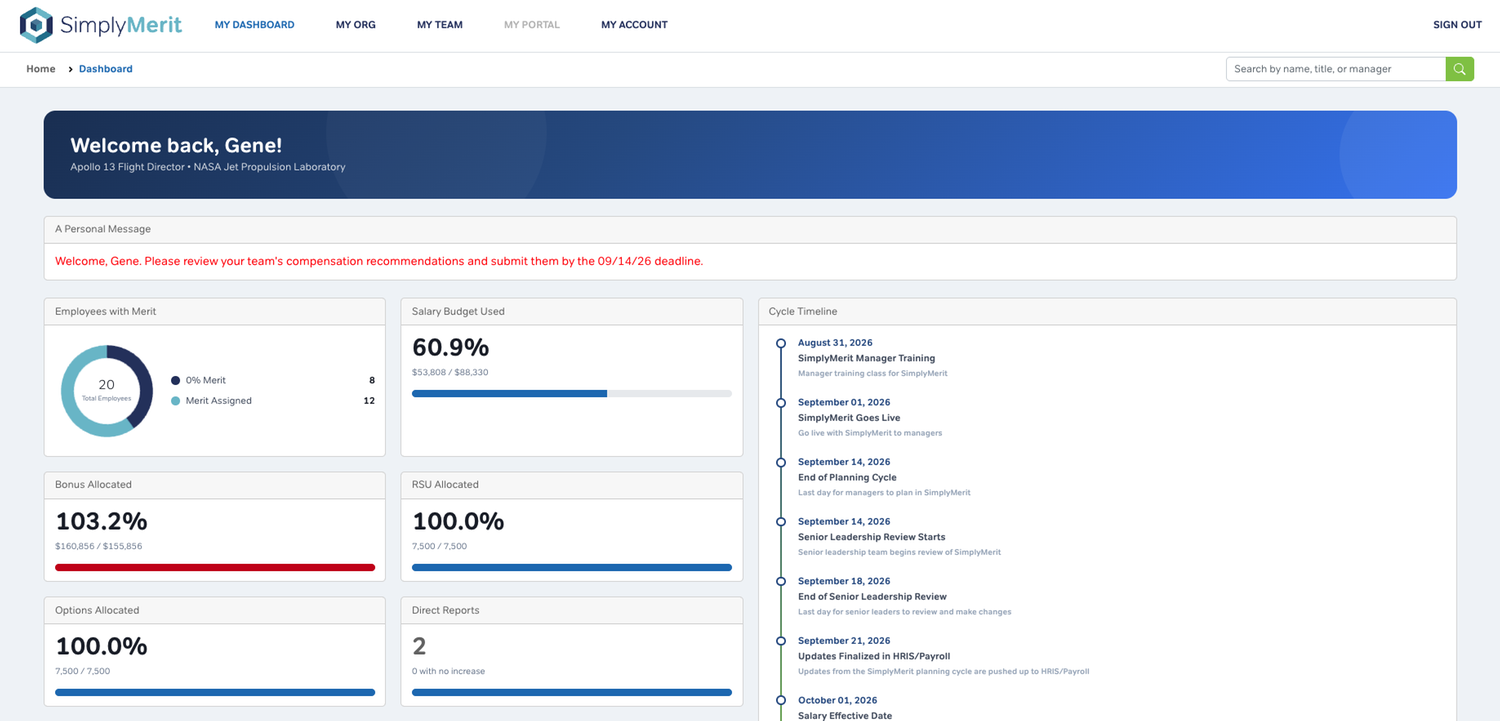
Task: Click the $160,856 / $155,856 bonus amount
Action: (x=99, y=547)
